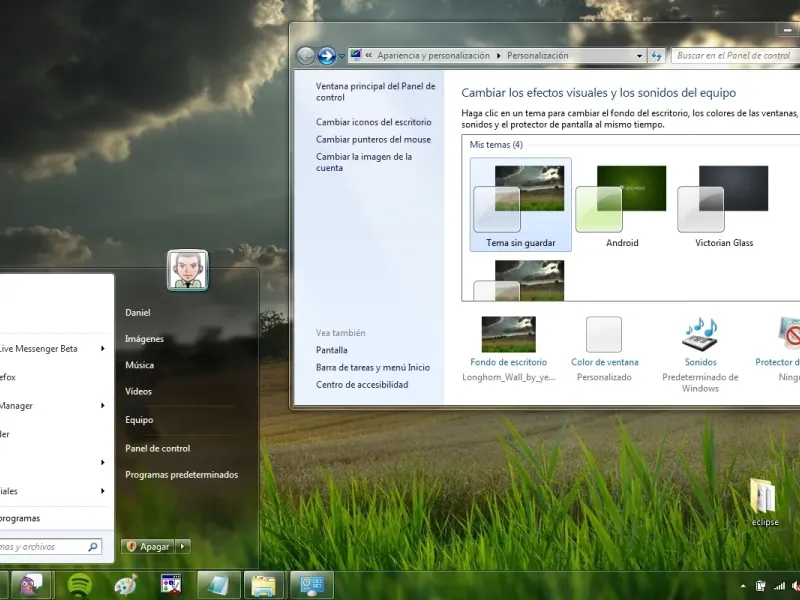Click the Fondo de escritorio wallpaper icon
The image size is (800, 600).
coord(508,334)
